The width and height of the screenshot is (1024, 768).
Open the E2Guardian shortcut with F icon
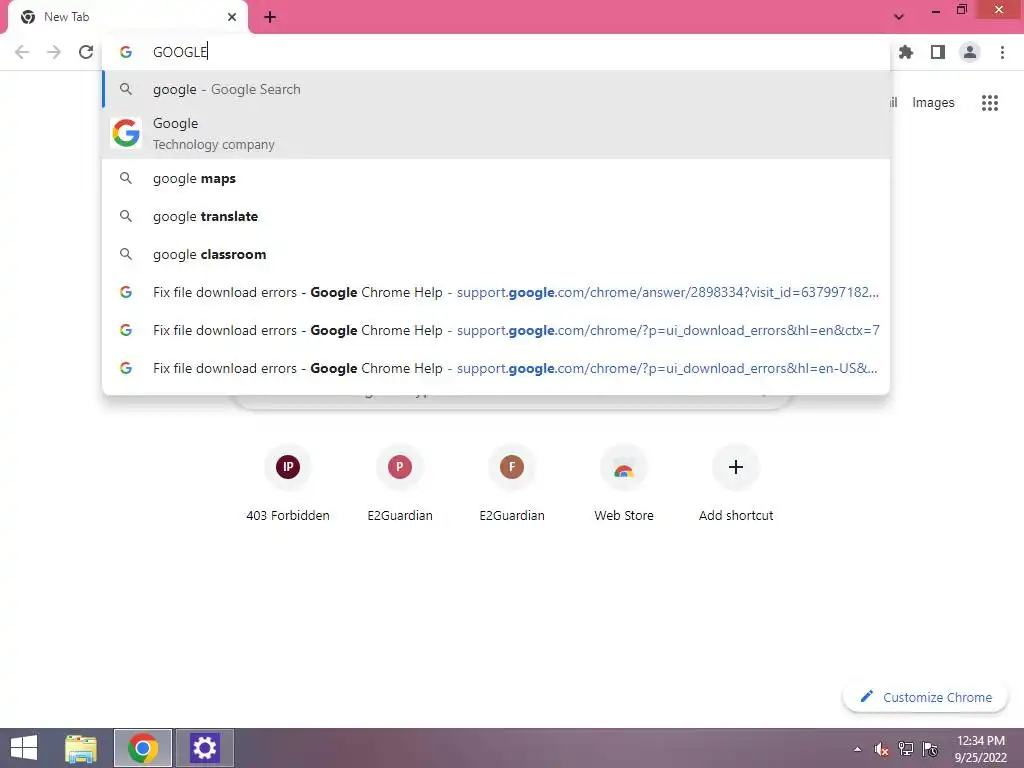coord(512,483)
